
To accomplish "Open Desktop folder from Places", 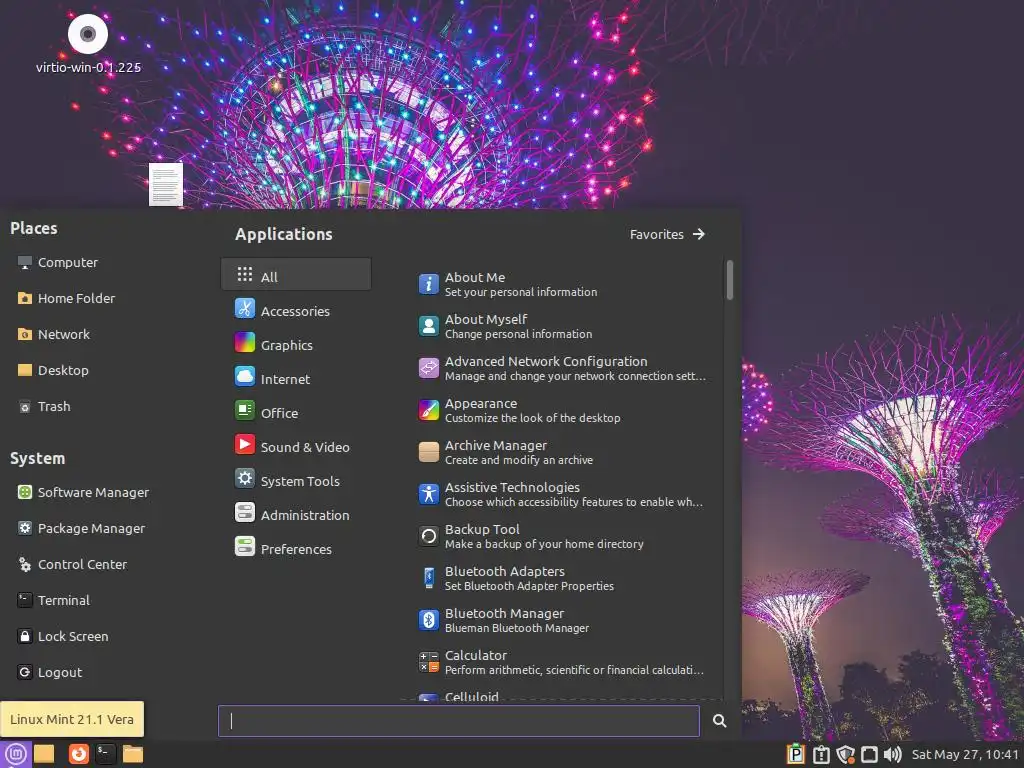I will pyautogui.click(x=53, y=370).
